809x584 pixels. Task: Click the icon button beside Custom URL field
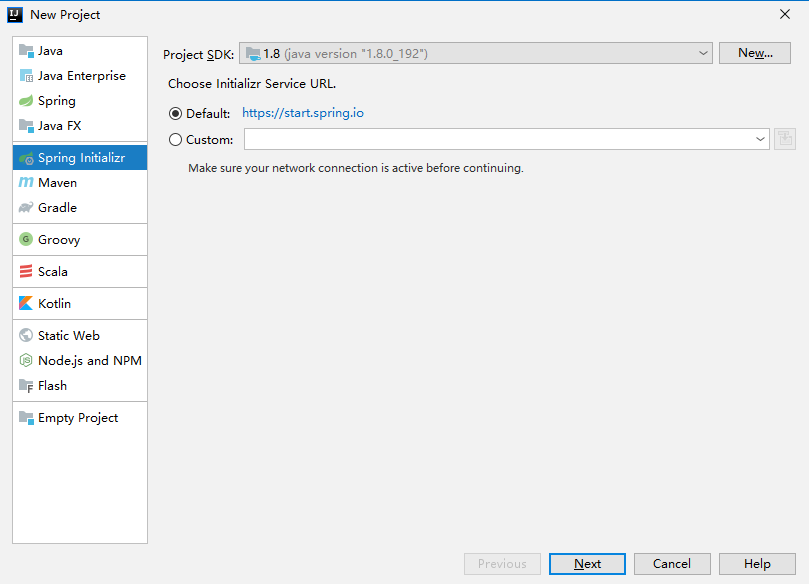pyautogui.click(x=785, y=139)
